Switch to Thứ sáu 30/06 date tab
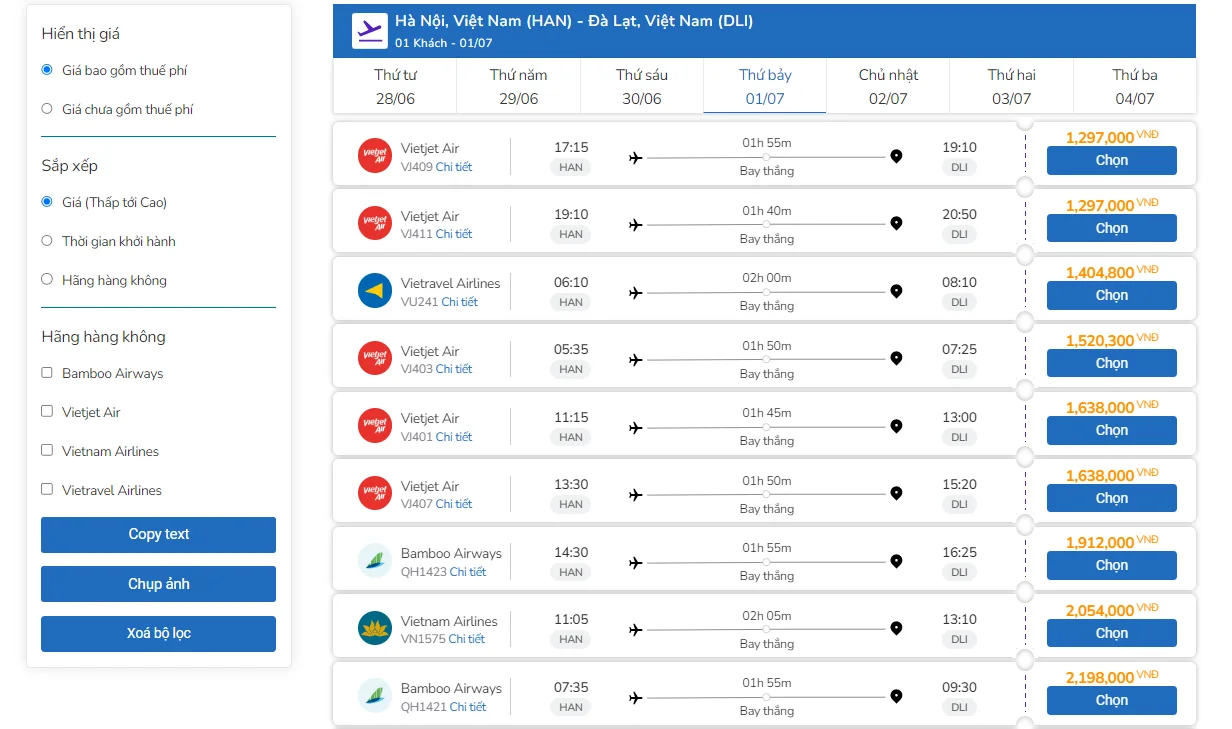Image resolution: width=1232 pixels, height=729 pixels. click(641, 86)
